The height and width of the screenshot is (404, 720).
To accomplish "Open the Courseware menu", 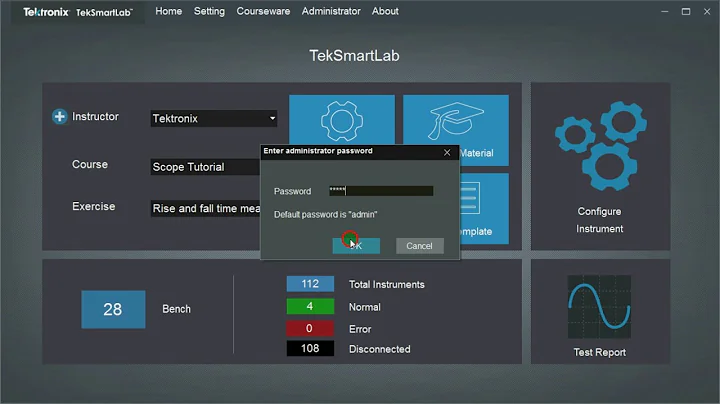I will click(263, 11).
